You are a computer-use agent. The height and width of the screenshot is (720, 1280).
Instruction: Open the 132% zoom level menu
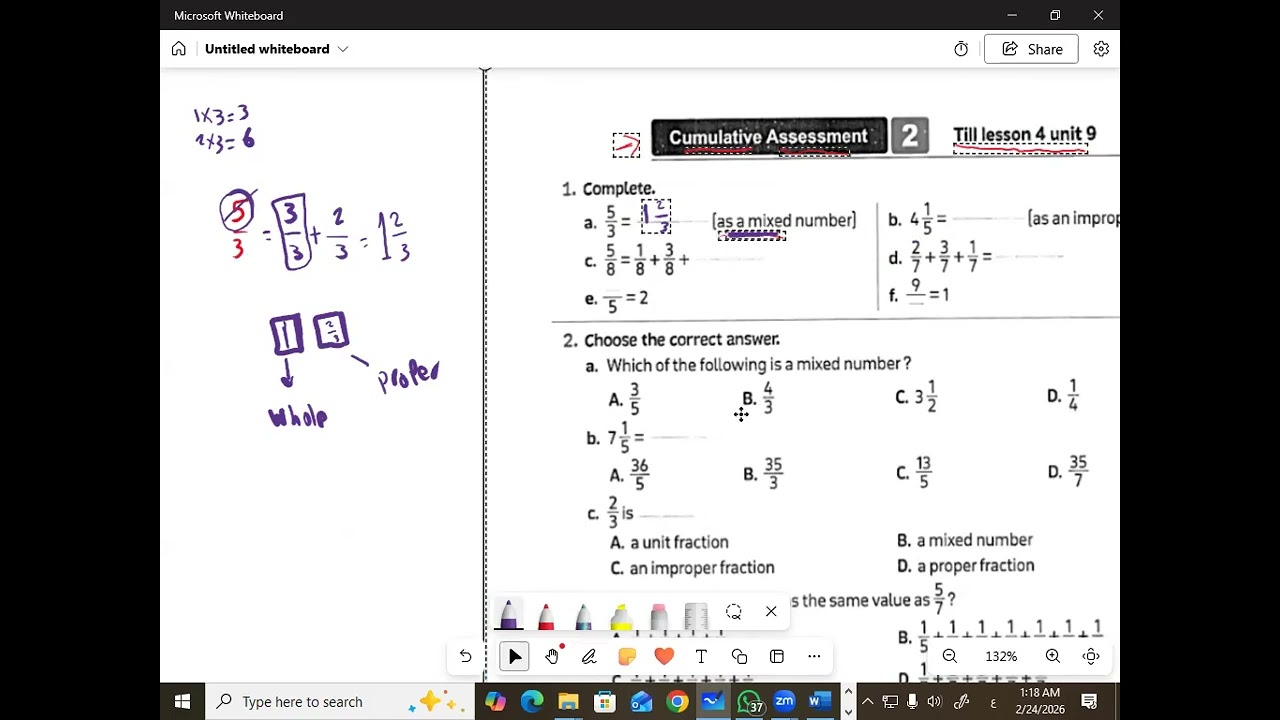coord(1001,656)
